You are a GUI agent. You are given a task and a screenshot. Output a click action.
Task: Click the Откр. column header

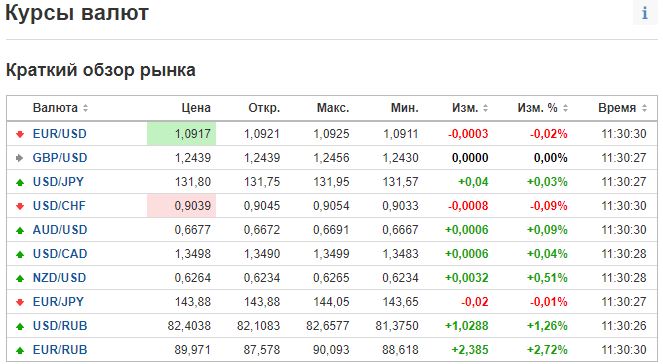pyautogui.click(x=264, y=108)
